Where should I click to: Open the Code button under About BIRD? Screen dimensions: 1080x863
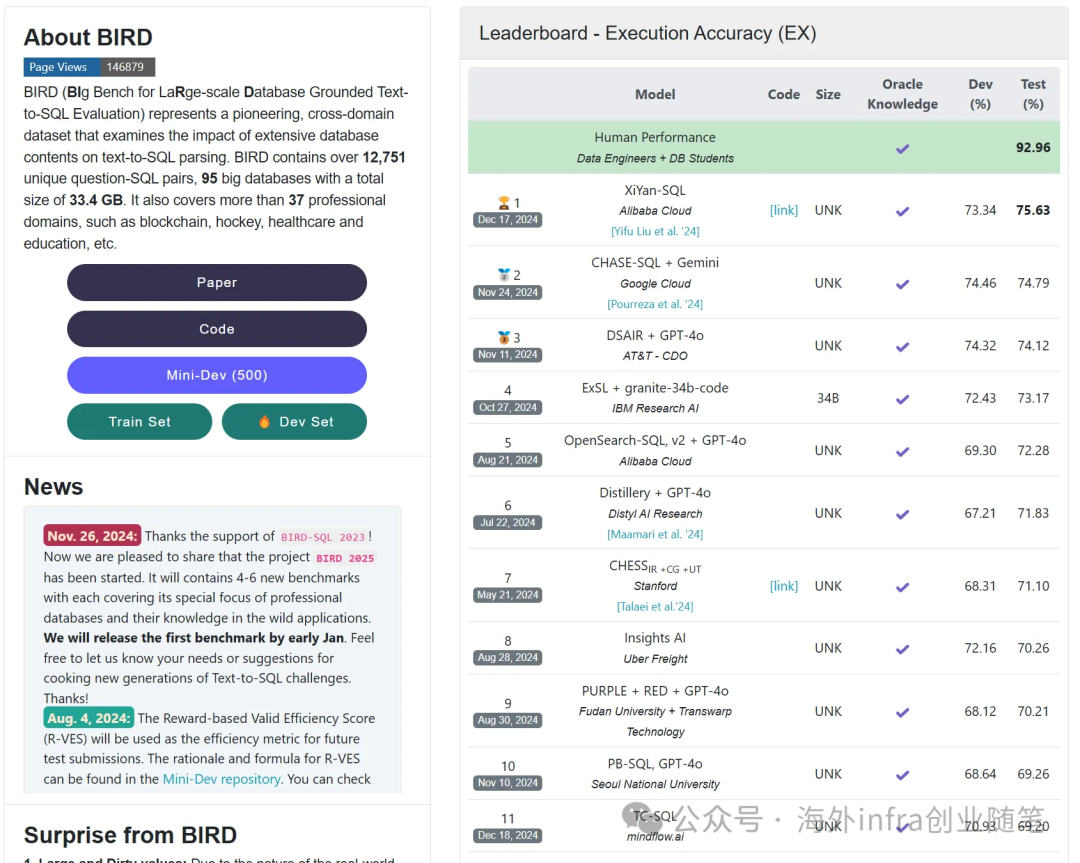tap(217, 329)
